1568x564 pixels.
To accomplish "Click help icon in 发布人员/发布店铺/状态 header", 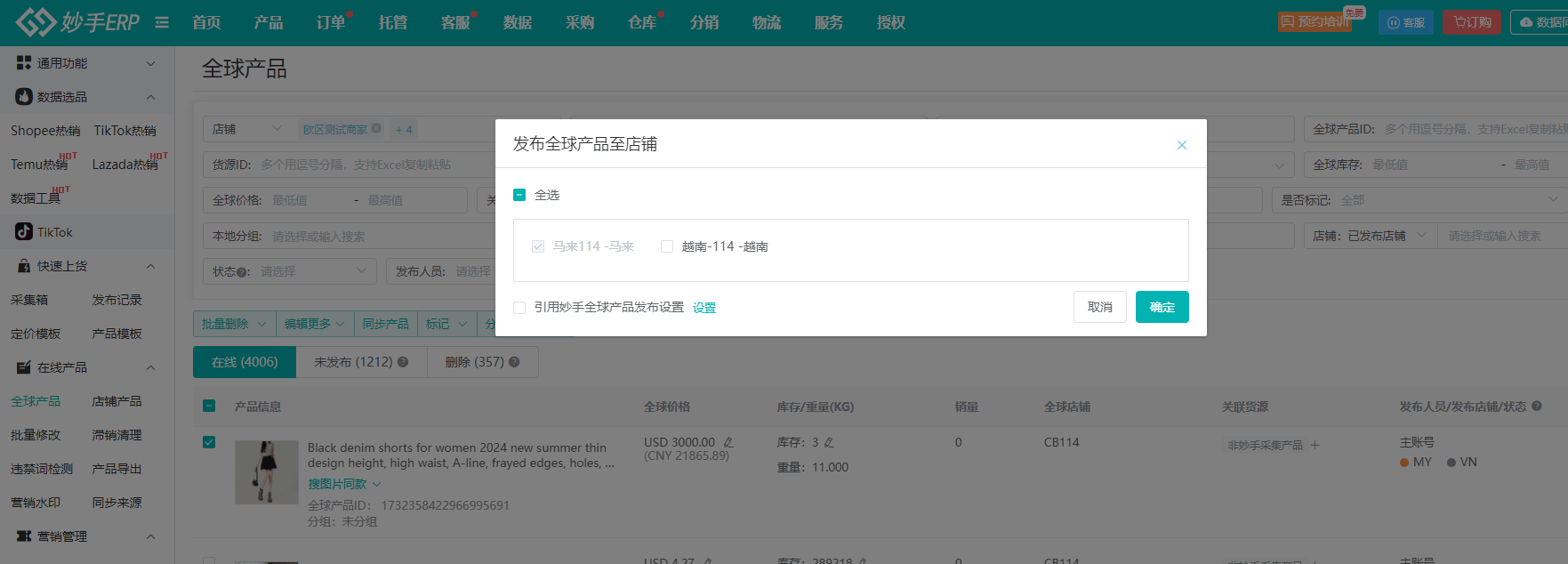I will 1537,407.
